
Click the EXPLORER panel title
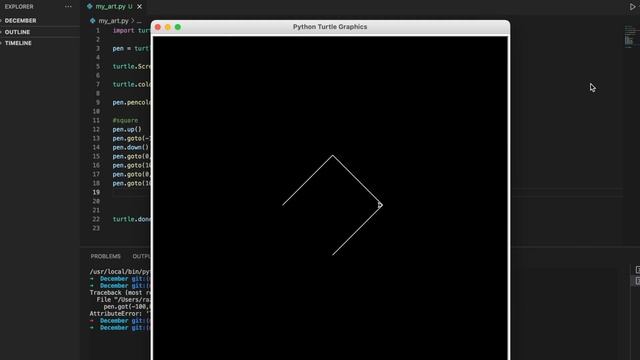(19, 7)
